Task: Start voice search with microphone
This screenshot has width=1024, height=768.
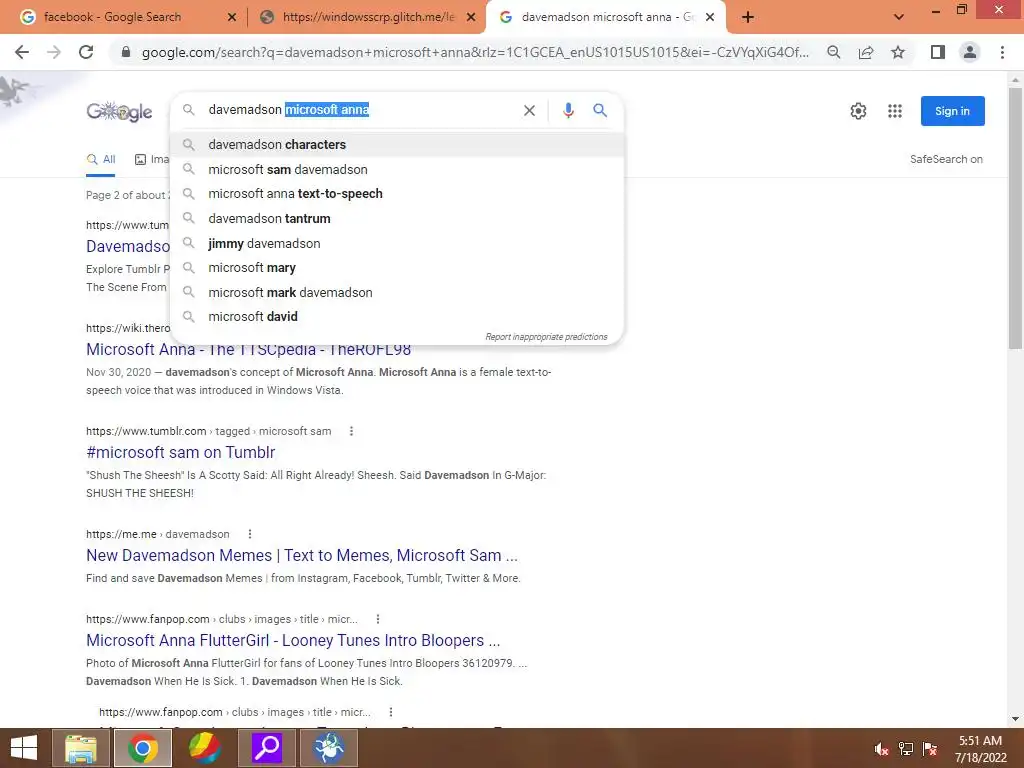Action: (x=568, y=110)
